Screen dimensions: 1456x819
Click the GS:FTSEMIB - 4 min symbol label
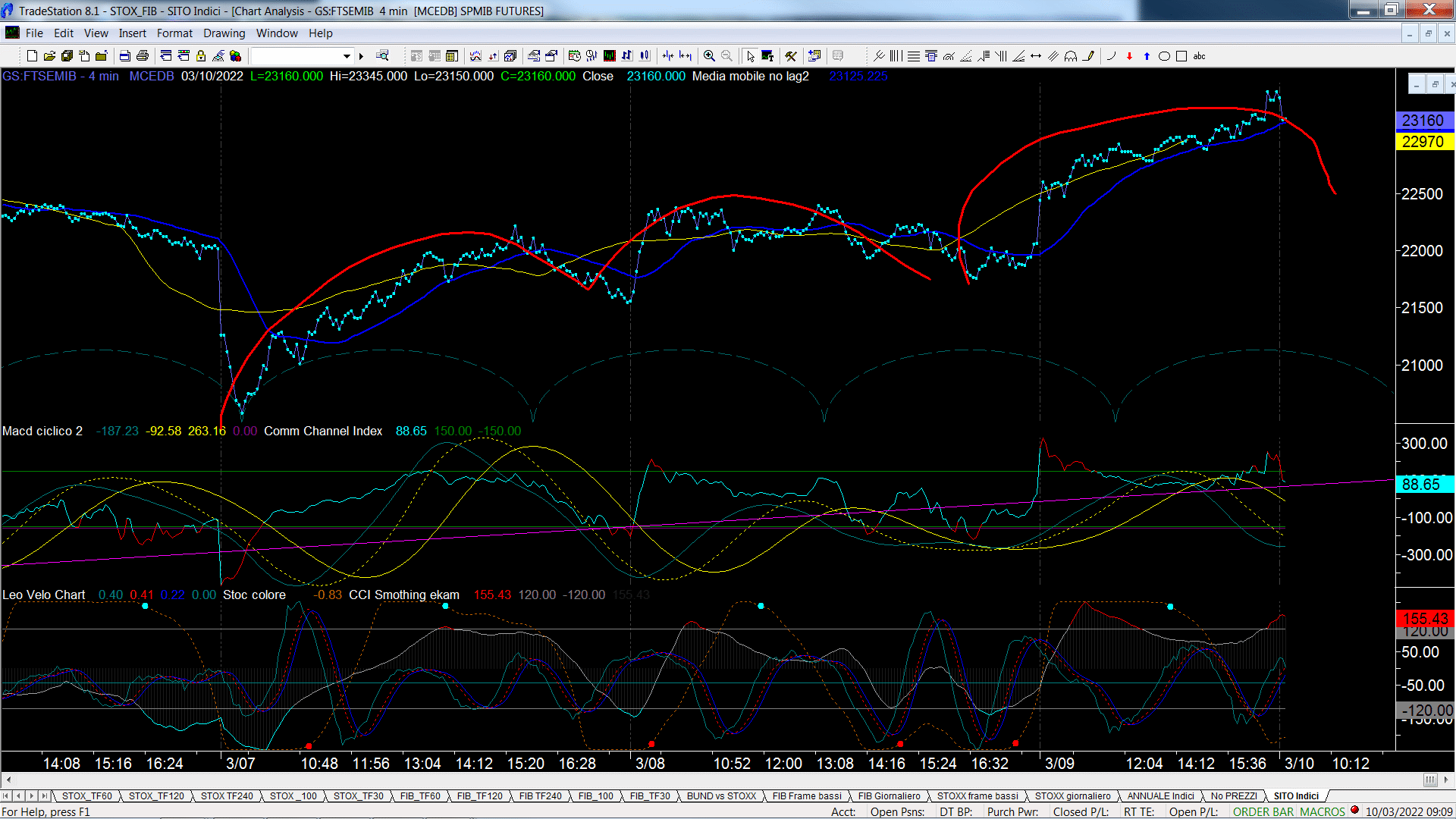(61, 76)
